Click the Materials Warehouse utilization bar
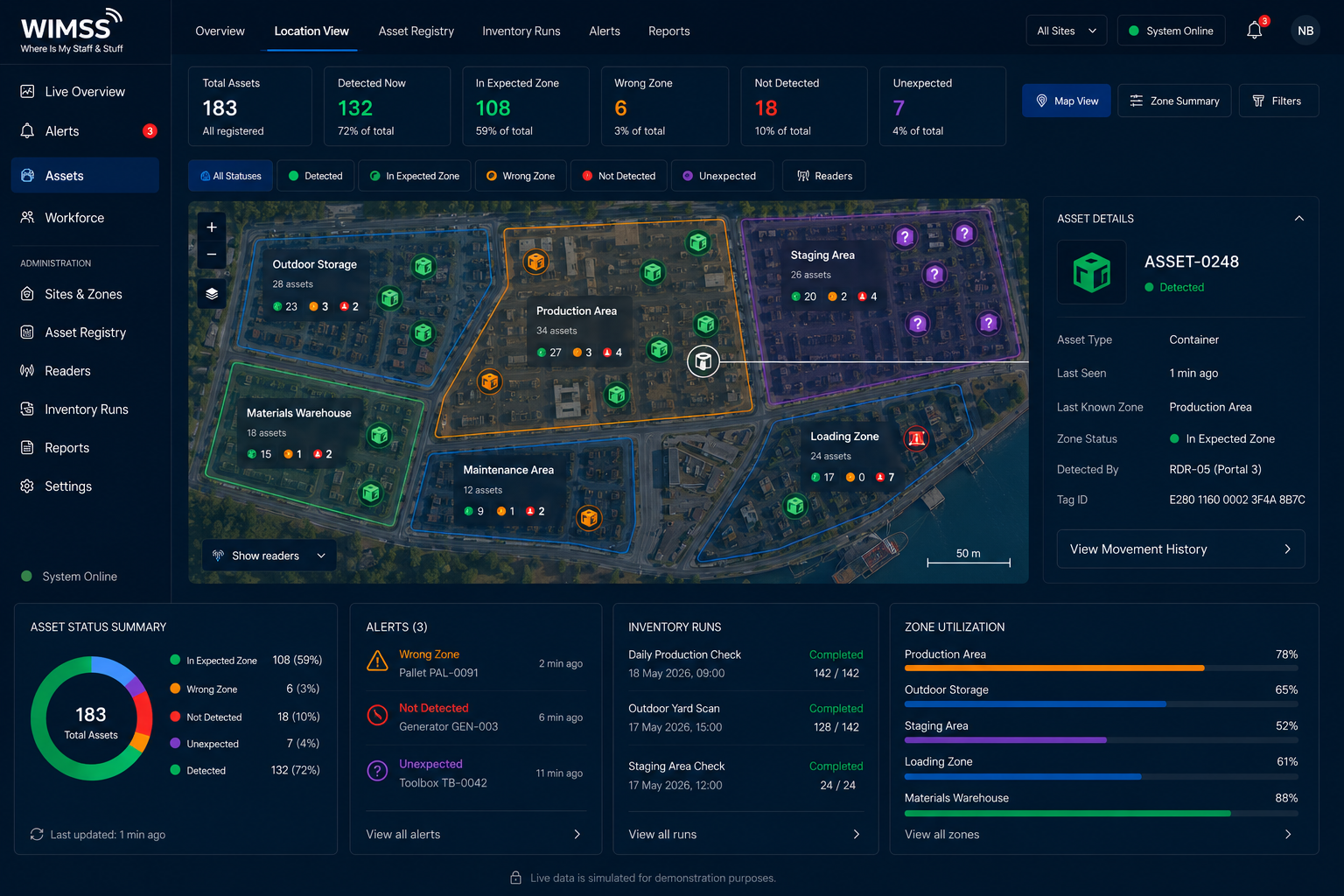 pos(1101,813)
